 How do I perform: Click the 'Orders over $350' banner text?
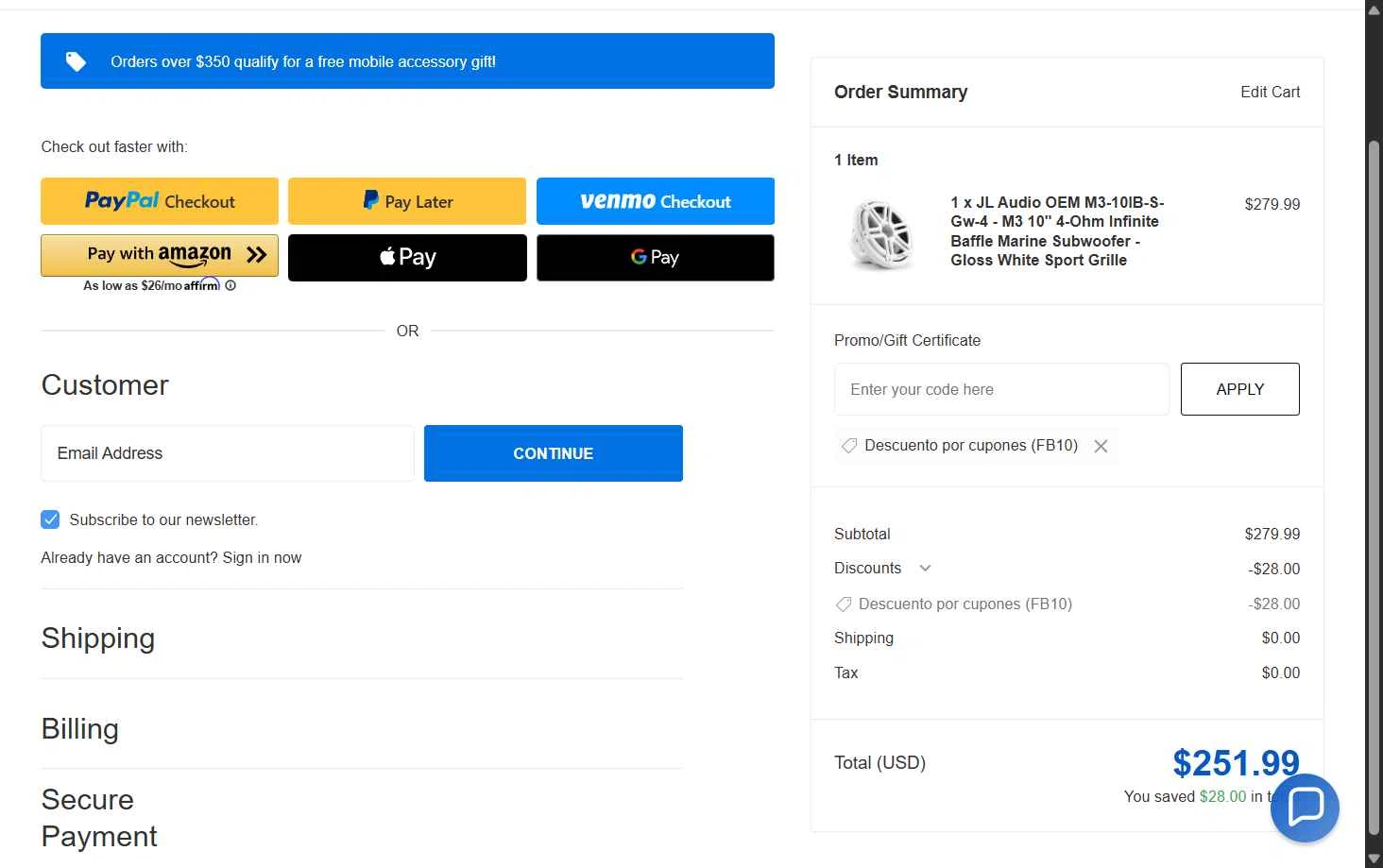tap(303, 61)
